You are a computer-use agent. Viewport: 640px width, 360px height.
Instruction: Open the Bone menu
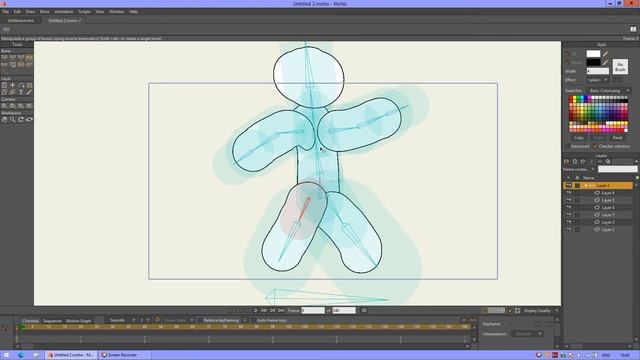44,12
